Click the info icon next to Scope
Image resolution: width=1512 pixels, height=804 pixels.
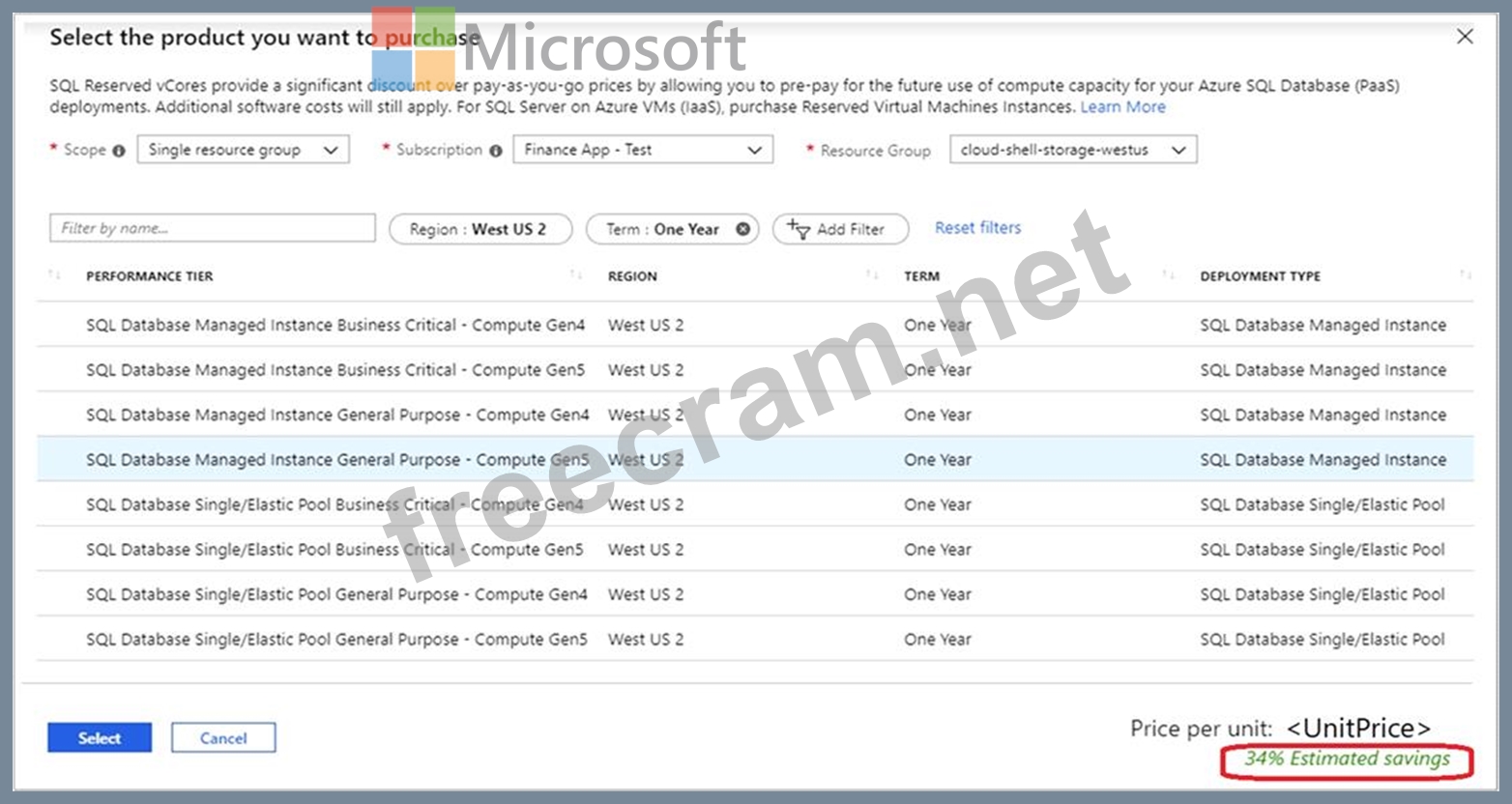[119, 151]
